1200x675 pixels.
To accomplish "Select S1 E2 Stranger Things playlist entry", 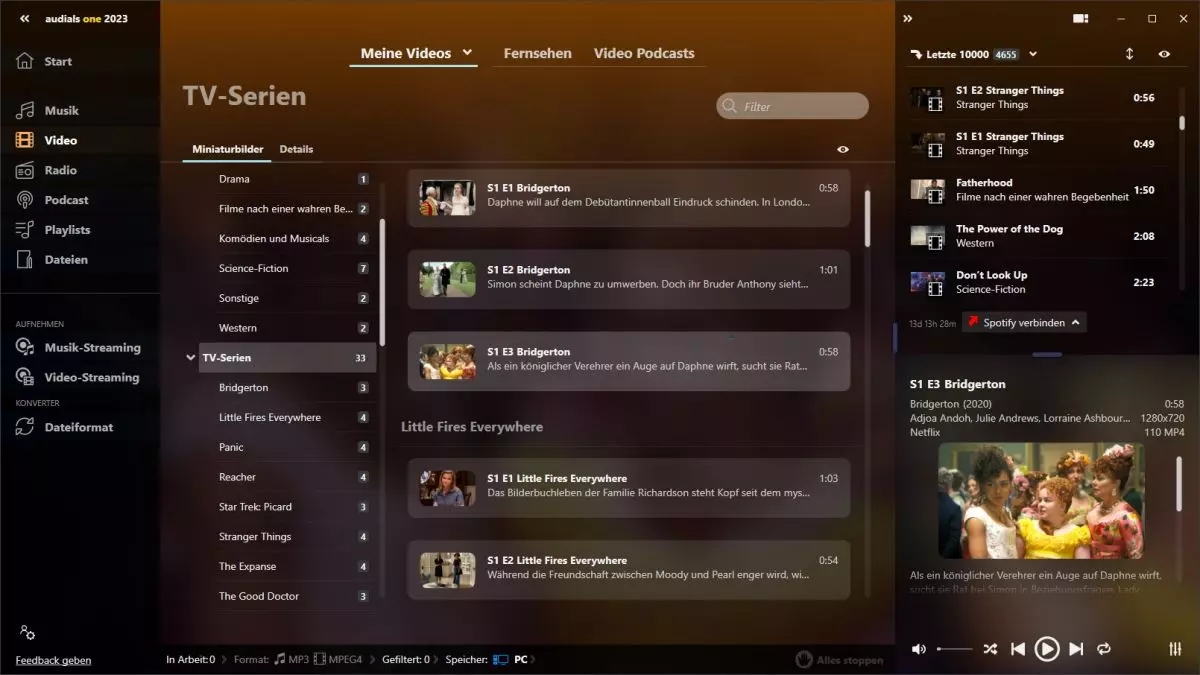I will click(x=1035, y=97).
